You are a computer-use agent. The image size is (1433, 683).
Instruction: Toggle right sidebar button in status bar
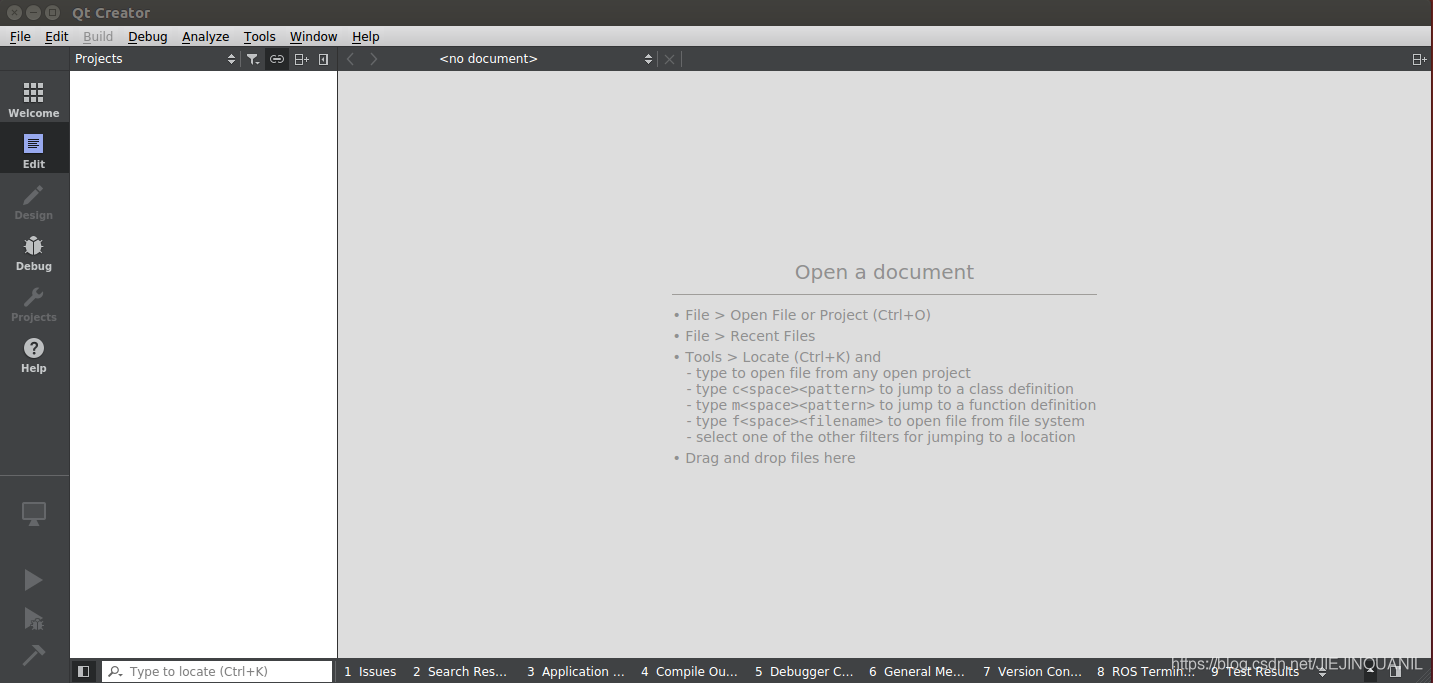coord(1395,672)
